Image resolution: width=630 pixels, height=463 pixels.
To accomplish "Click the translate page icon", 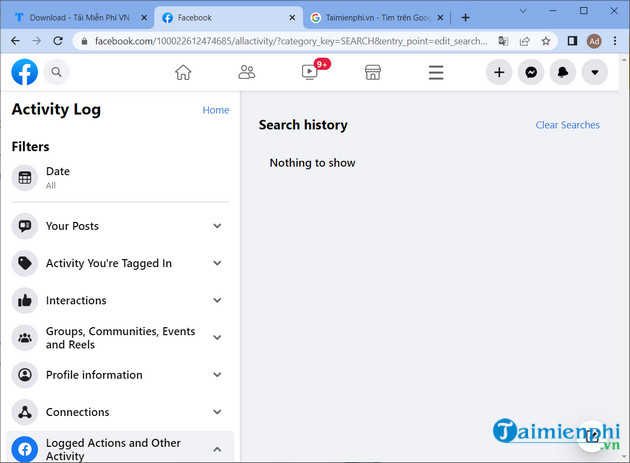I will (x=503, y=41).
